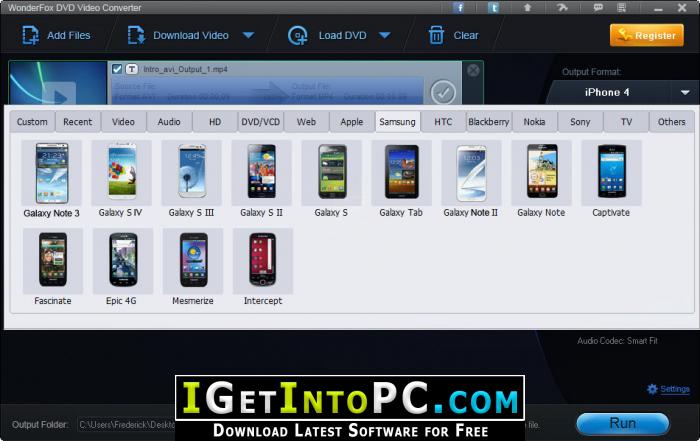Select the Galaxy Note device icon
This screenshot has width=700, height=441.
pyautogui.click(x=542, y=173)
